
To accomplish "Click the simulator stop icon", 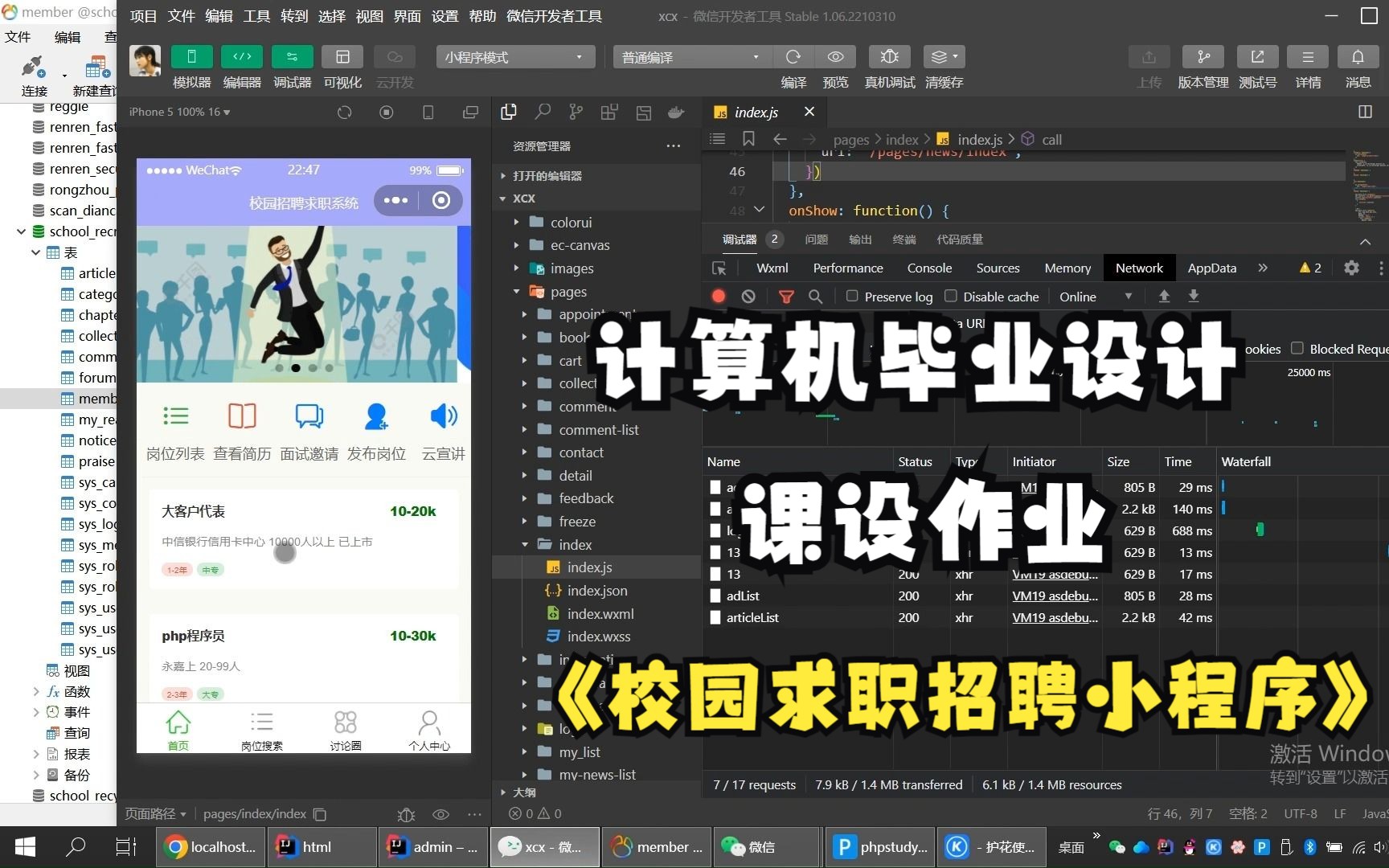I will tap(387, 113).
